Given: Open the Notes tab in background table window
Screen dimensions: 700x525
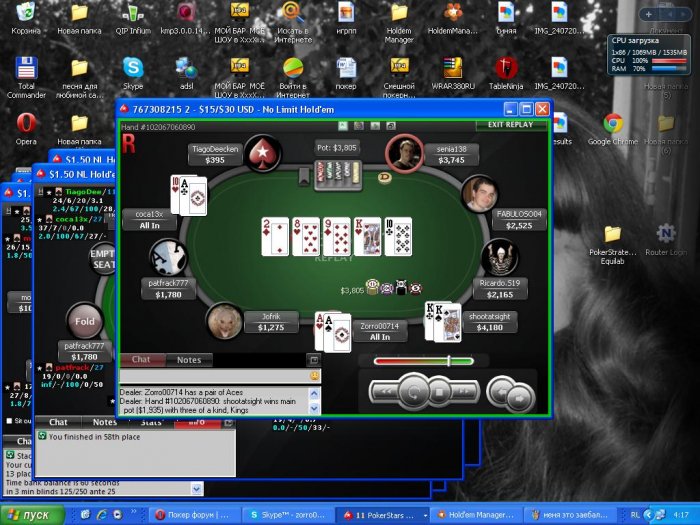Looking at the screenshot, I should [x=103, y=422].
